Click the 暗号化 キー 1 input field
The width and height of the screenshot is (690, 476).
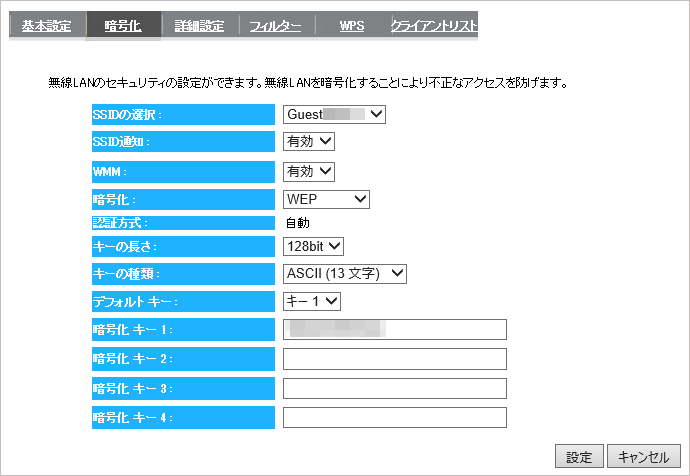pyautogui.click(x=395, y=330)
